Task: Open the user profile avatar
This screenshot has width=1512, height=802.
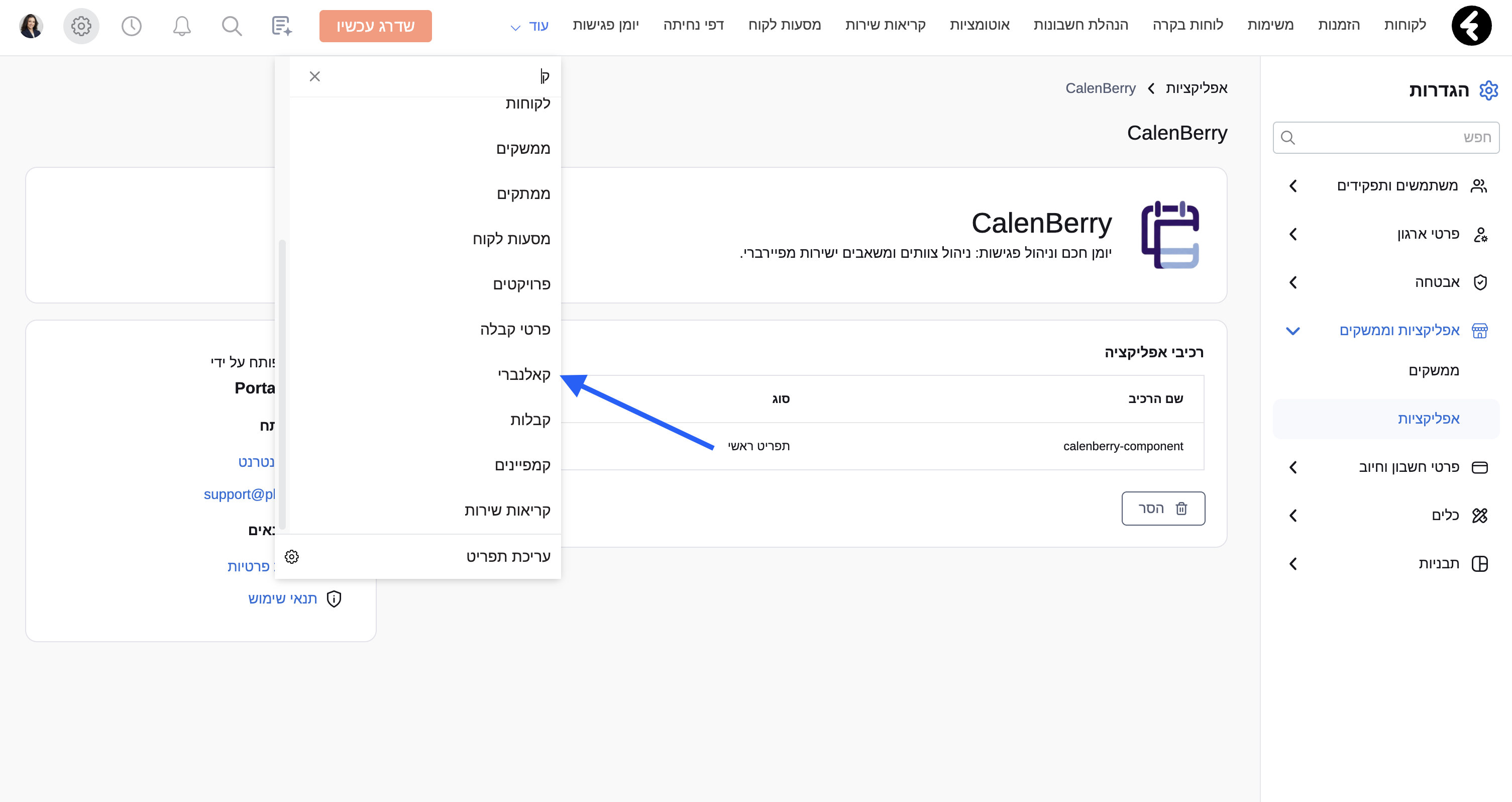Action: click(x=31, y=26)
